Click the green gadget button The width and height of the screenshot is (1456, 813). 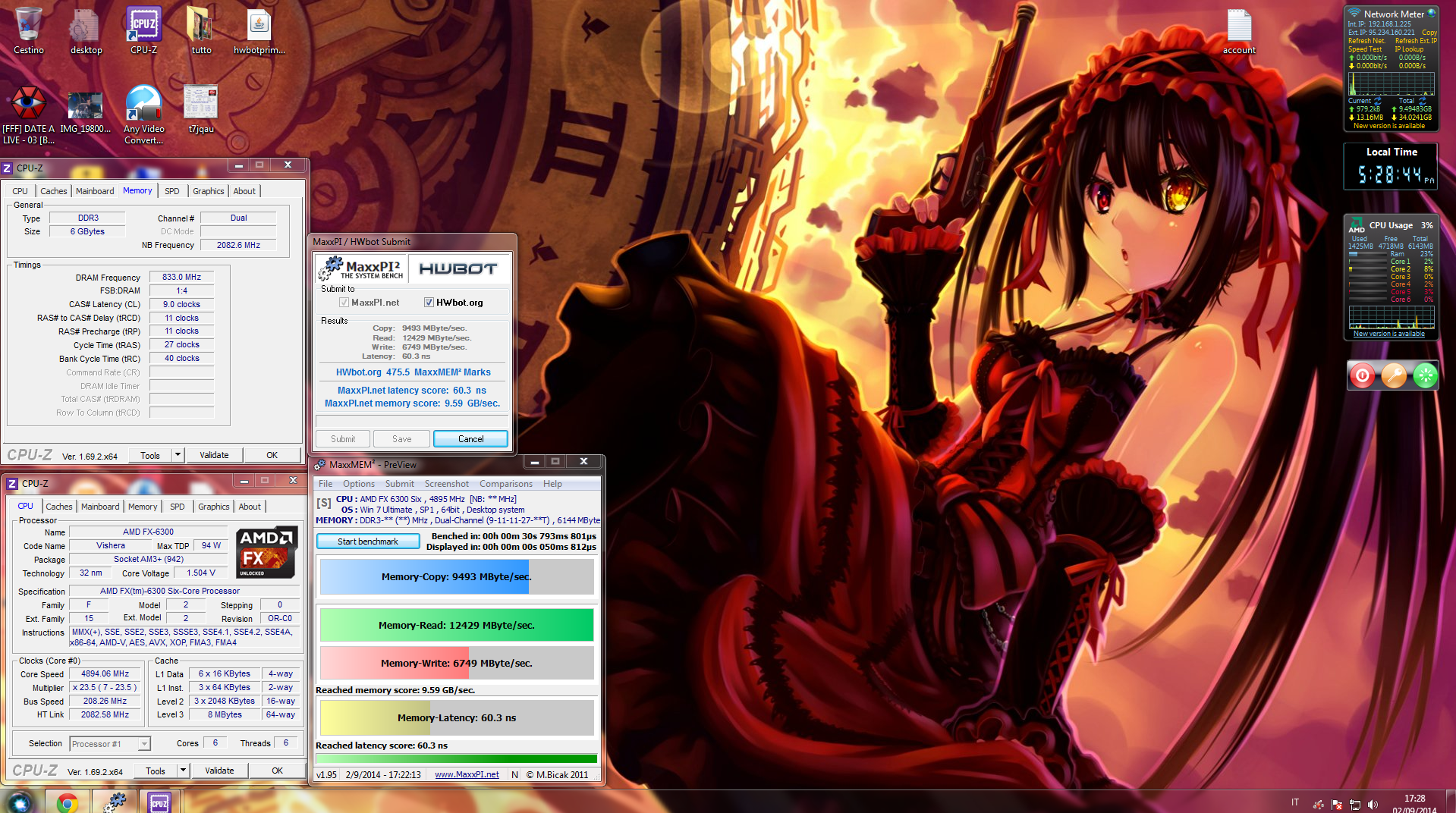1426,375
